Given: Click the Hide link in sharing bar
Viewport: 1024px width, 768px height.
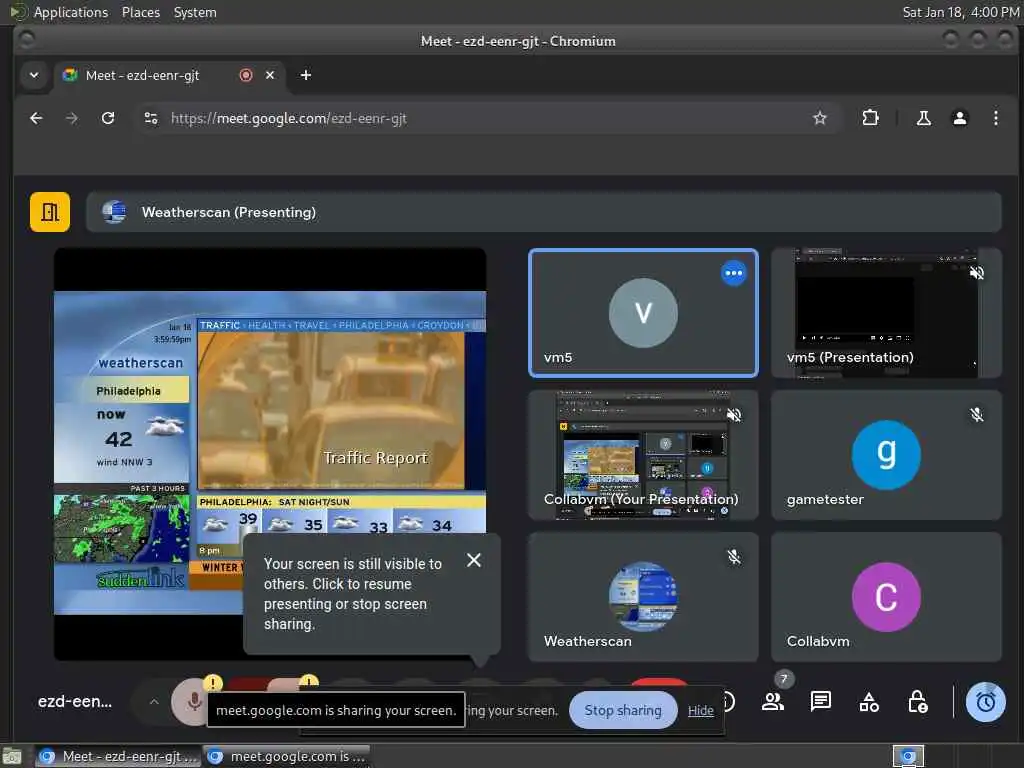Looking at the screenshot, I should [701, 711].
